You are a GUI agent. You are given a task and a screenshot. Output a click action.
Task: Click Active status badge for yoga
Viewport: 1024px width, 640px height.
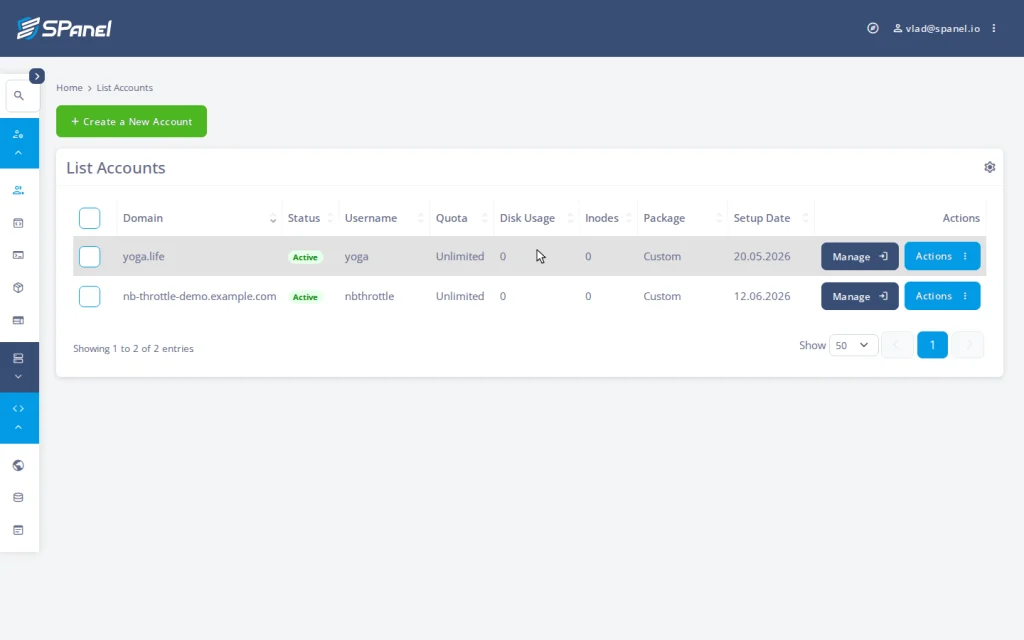point(305,257)
